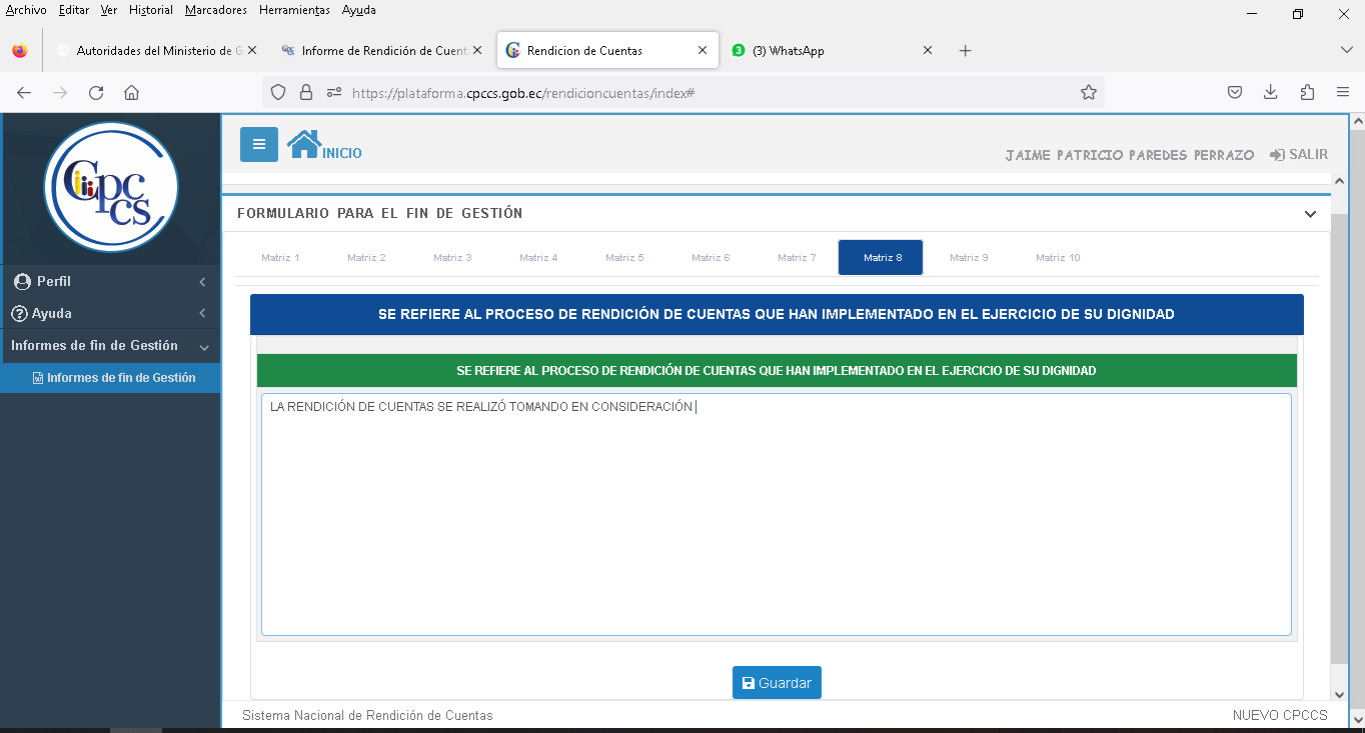Open Firefox downloads panel icon
The image size is (1365, 733).
(1270, 92)
